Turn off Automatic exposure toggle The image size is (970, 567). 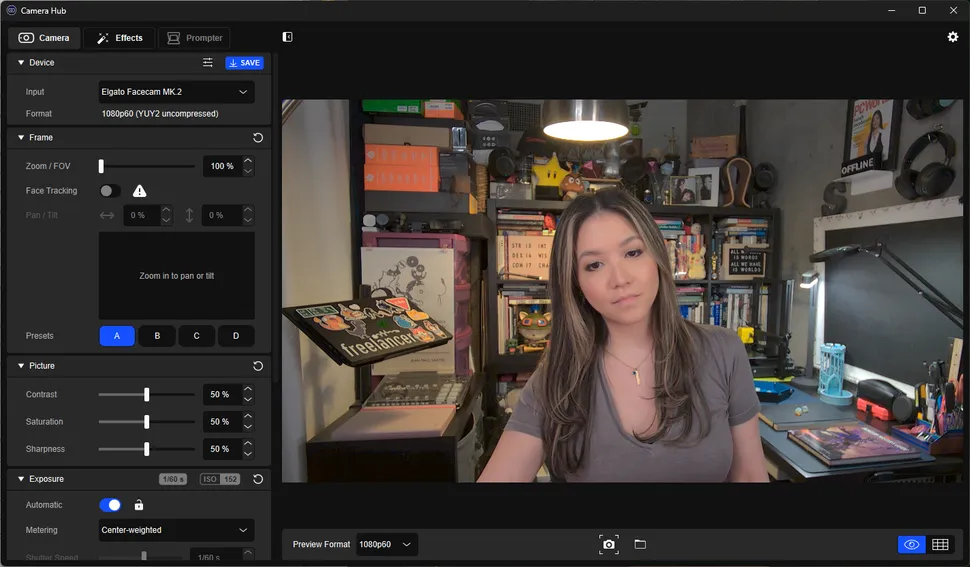click(x=110, y=505)
